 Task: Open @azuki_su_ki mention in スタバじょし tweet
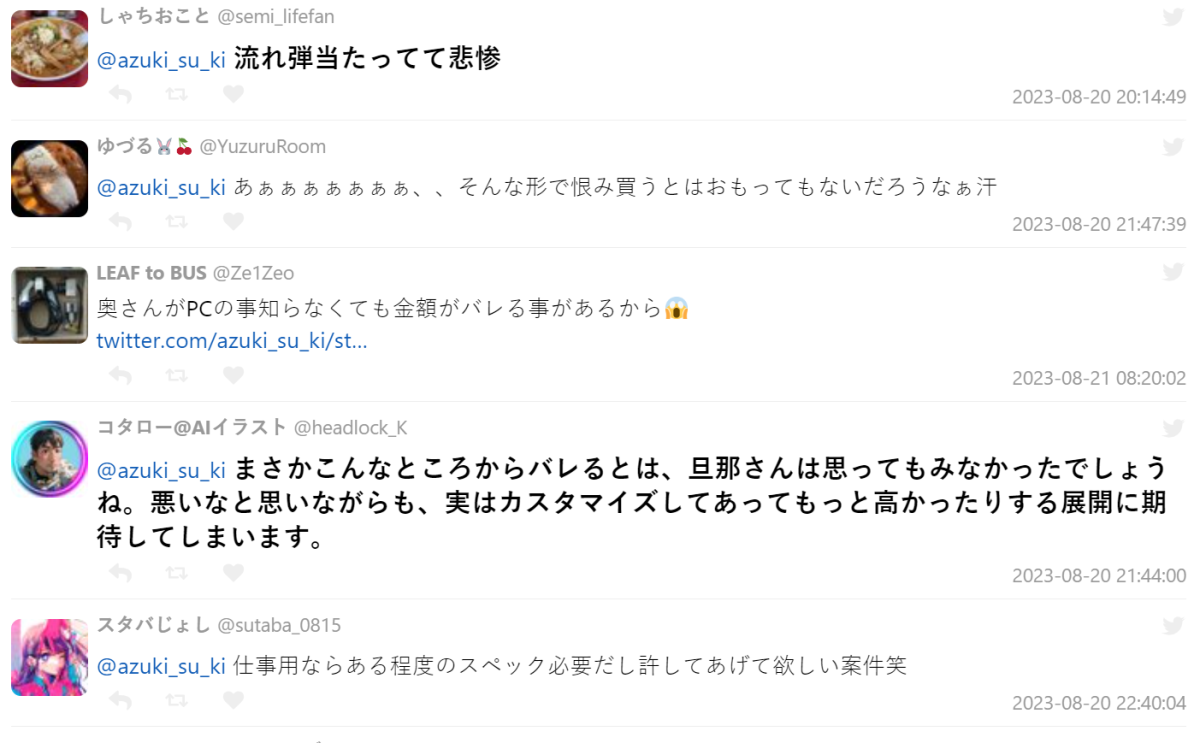pyautogui.click(x=161, y=666)
